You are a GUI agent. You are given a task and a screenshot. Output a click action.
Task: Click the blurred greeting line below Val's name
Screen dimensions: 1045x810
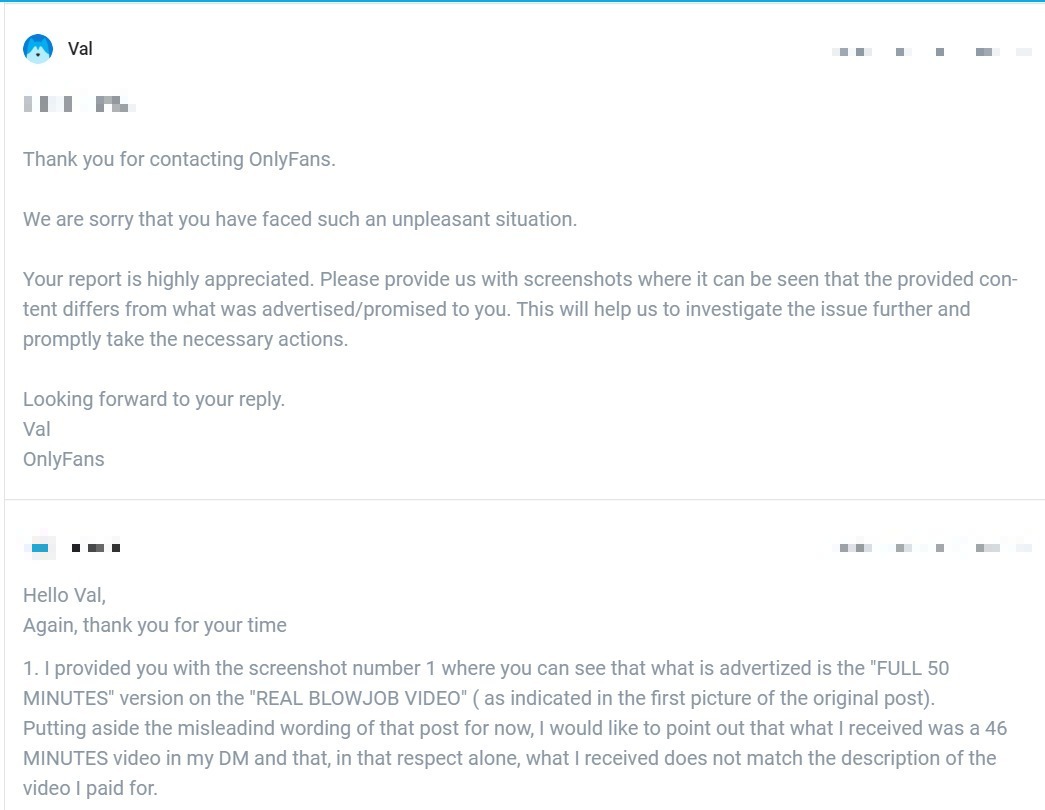point(79,104)
